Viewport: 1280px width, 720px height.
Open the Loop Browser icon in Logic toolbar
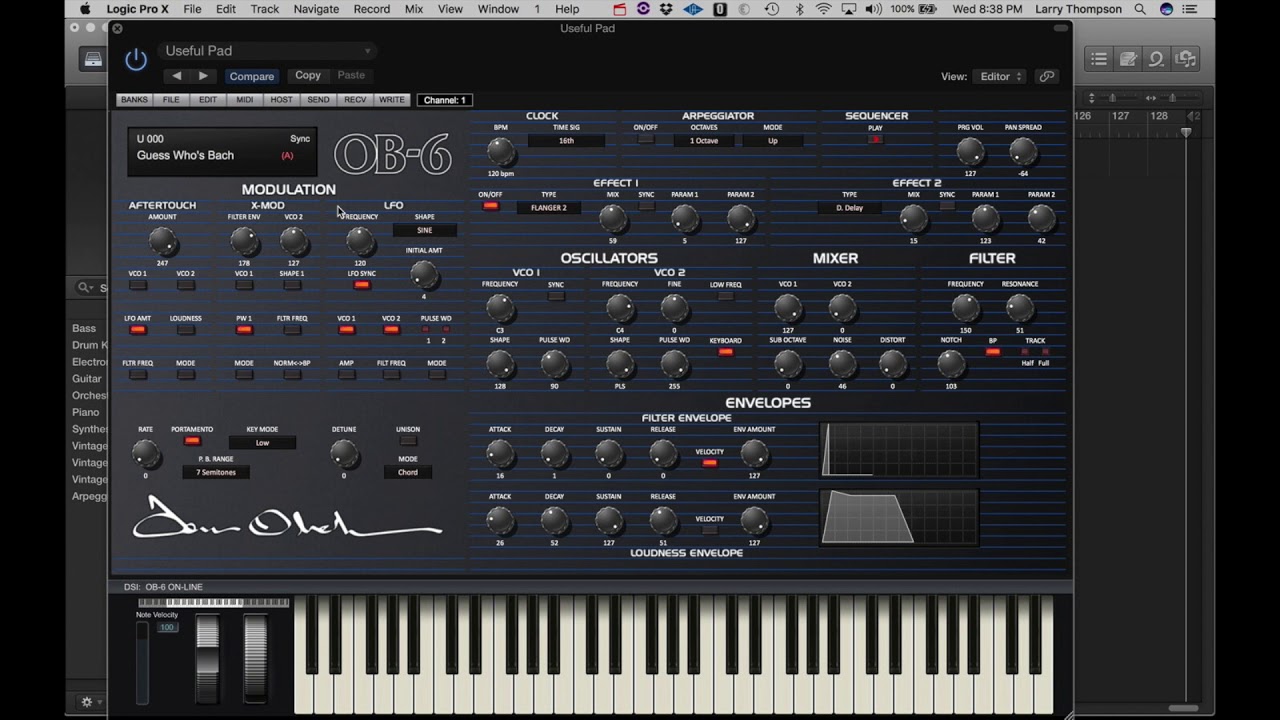(1157, 59)
